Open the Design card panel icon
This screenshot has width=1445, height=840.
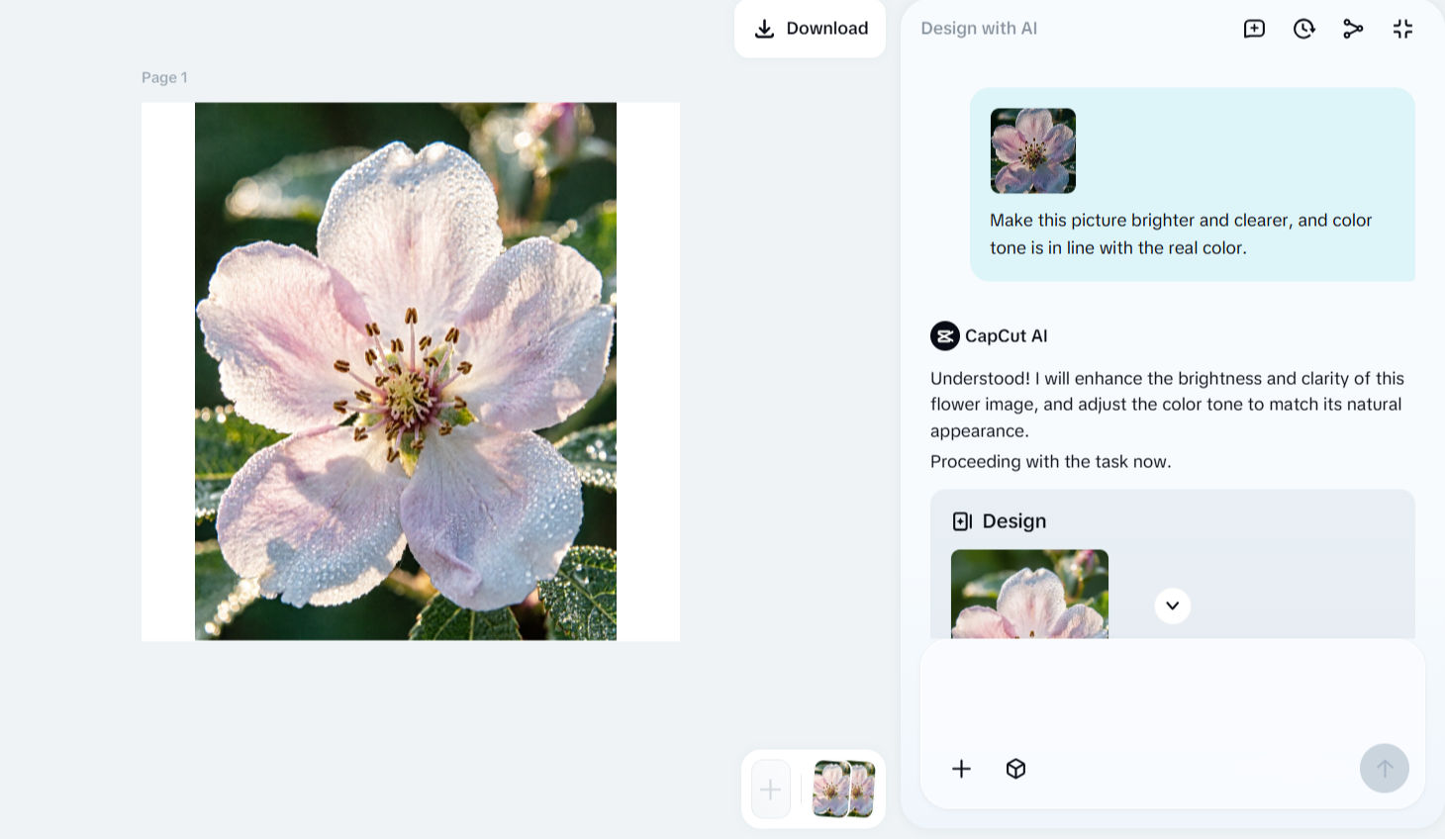960,520
